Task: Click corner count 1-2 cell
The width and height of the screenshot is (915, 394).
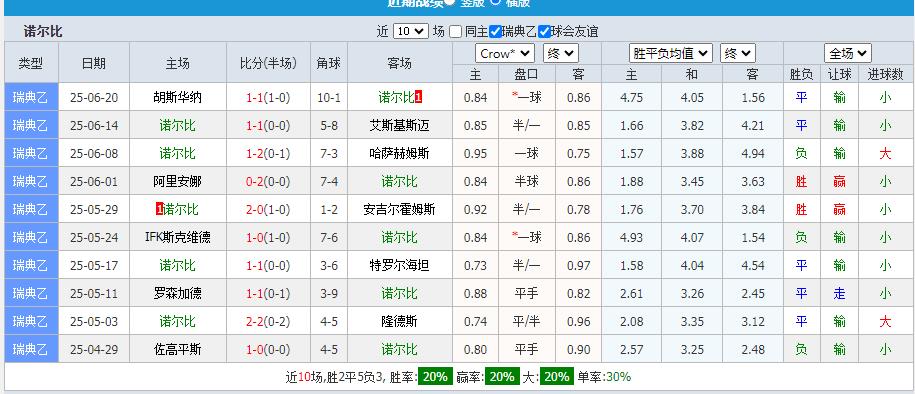Action: click(x=329, y=210)
